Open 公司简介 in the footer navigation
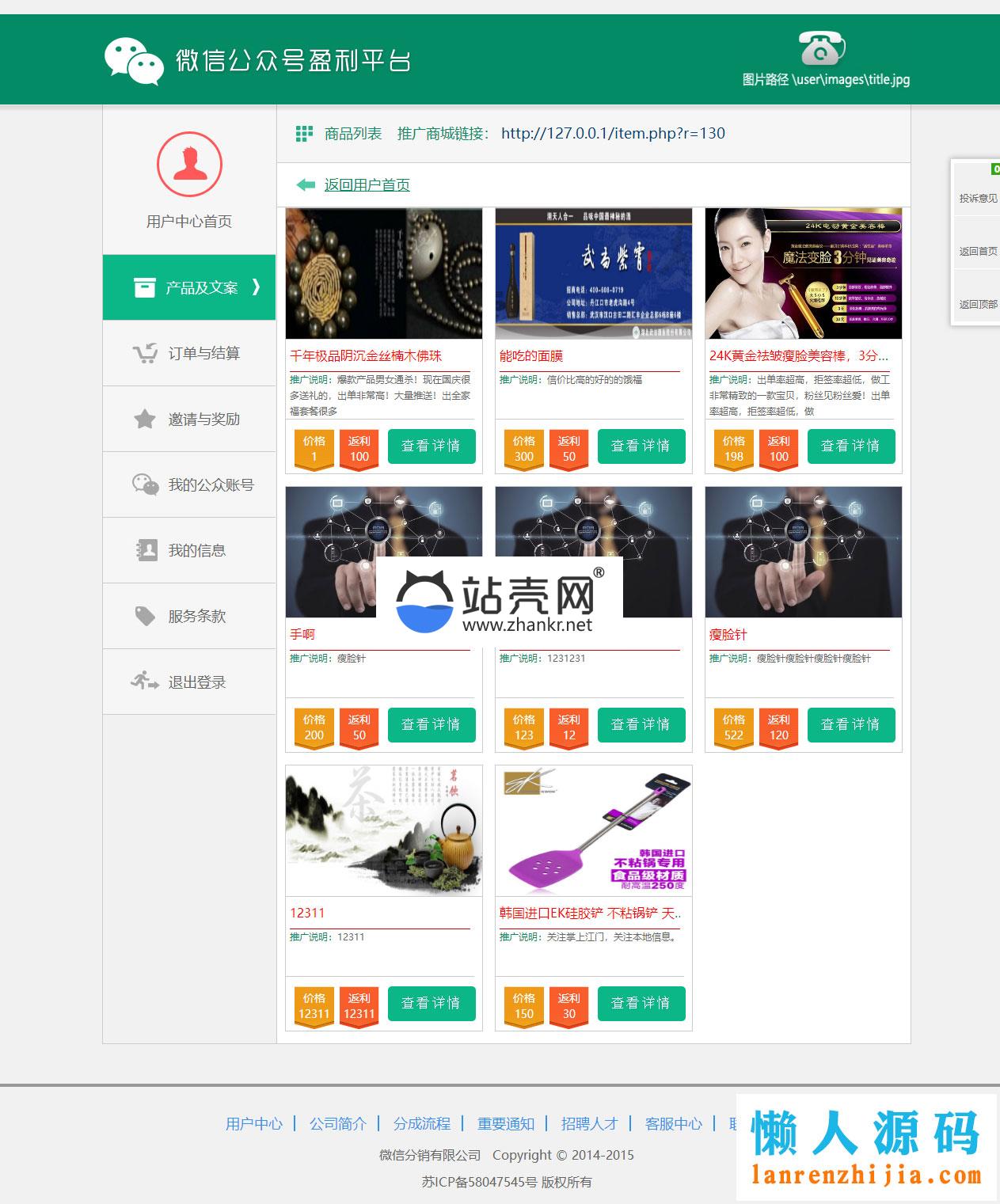This screenshot has height=1204, width=1000. pyautogui.click(x=338, y=1124)
